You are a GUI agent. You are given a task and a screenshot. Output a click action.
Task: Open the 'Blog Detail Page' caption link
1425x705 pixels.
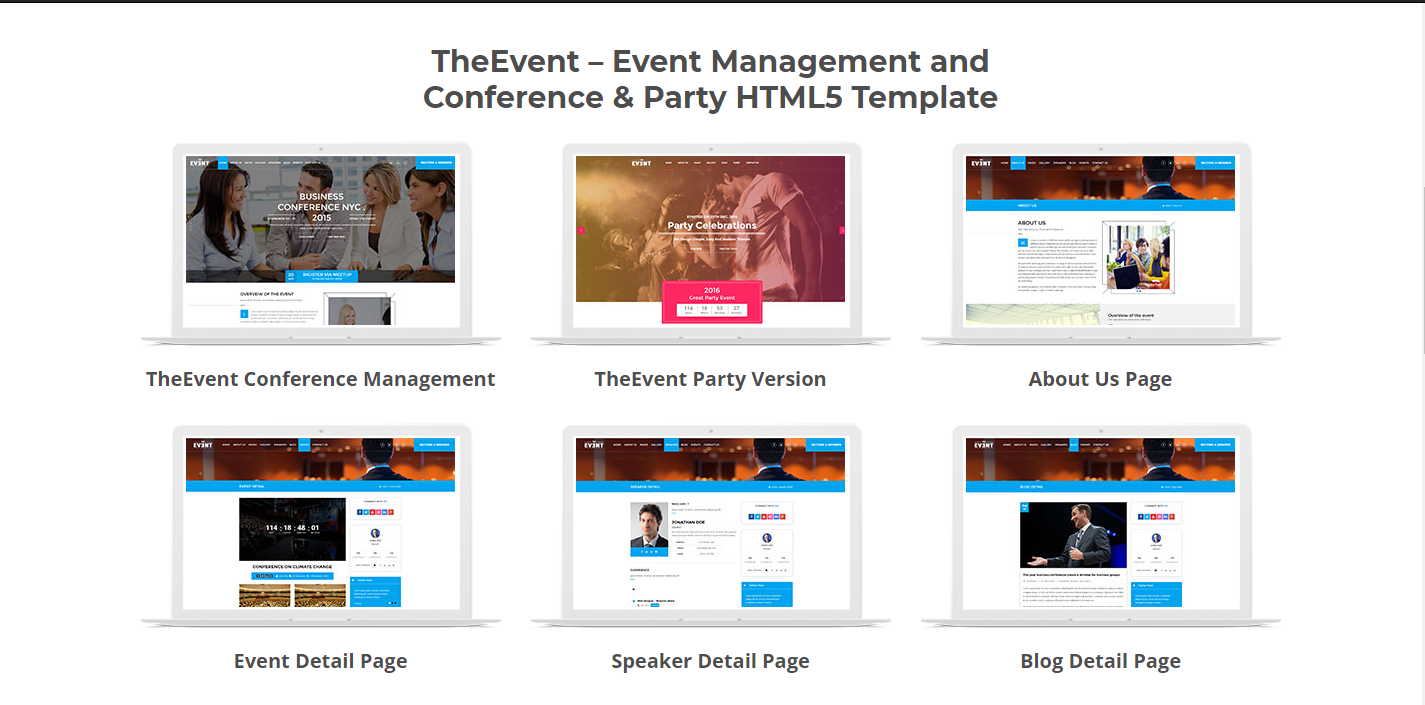(x=1100, y=661)
